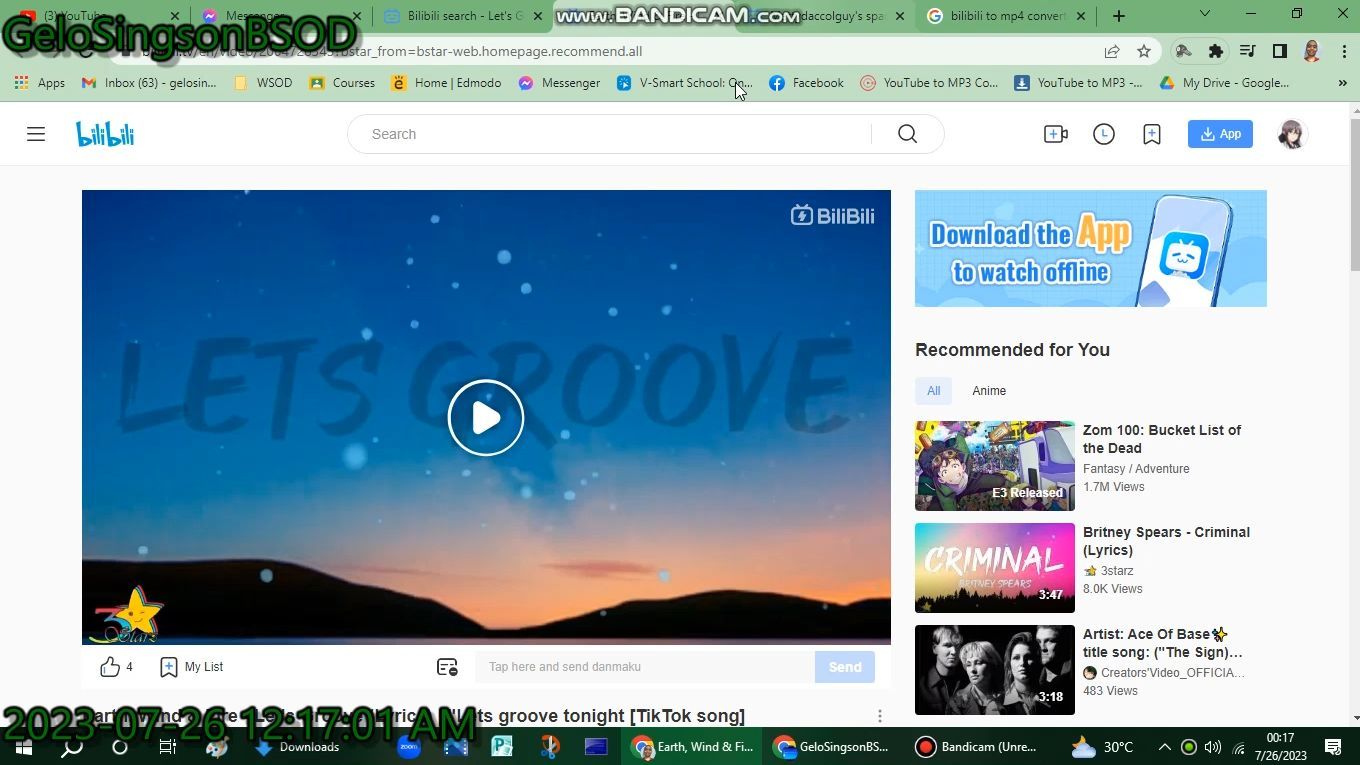Select the All recommendation tab

point(933,391)
